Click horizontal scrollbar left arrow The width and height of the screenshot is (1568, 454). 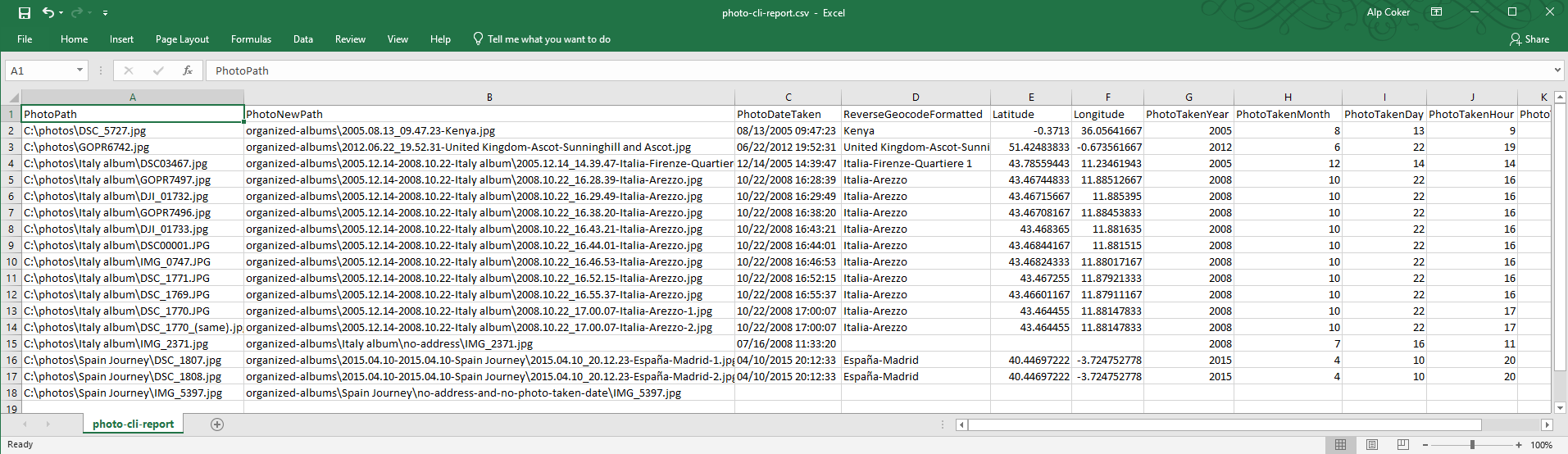point(961,424)
